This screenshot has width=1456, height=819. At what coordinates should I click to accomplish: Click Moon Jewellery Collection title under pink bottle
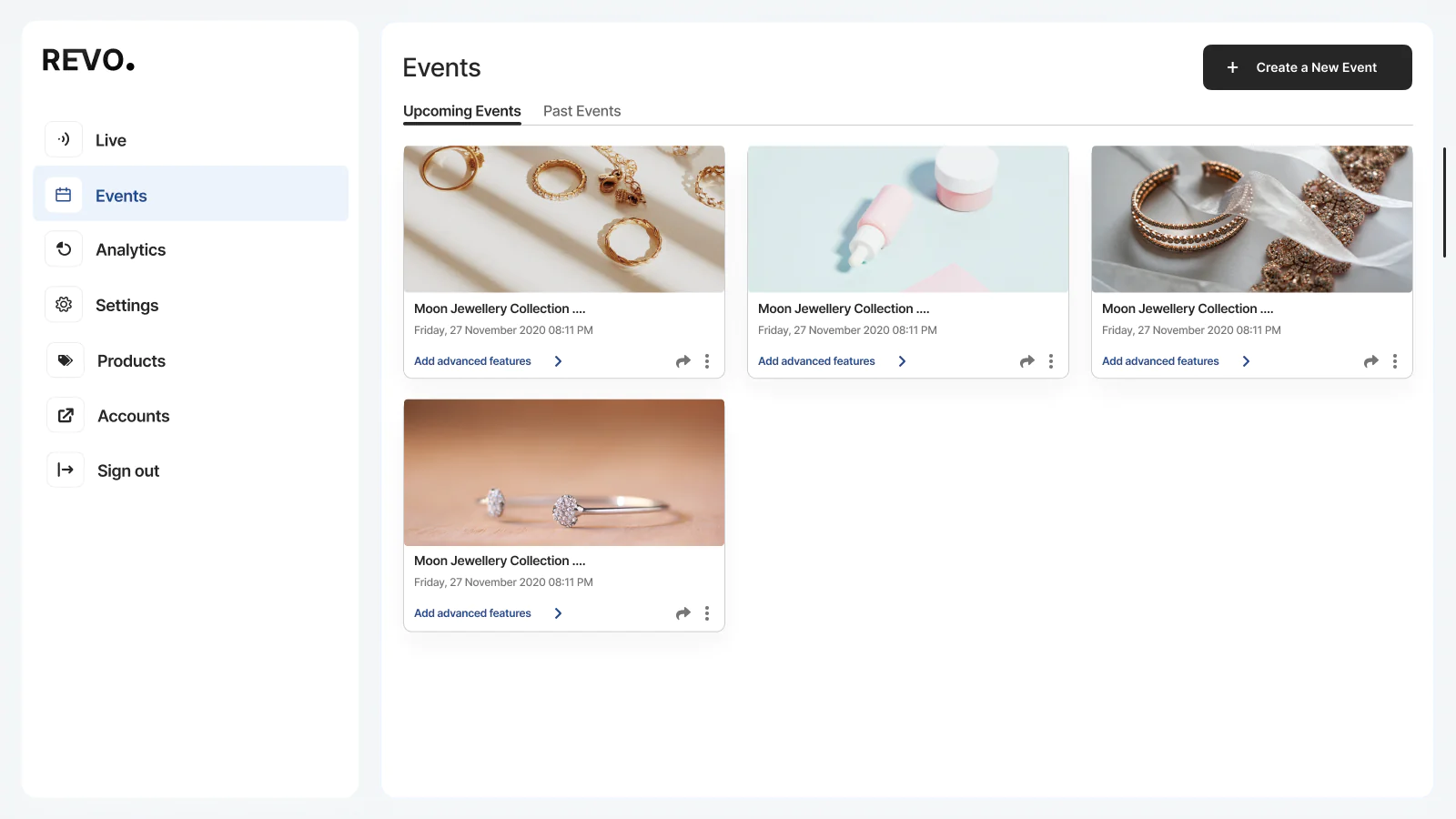pyautogui.click(x=844, y=308)
